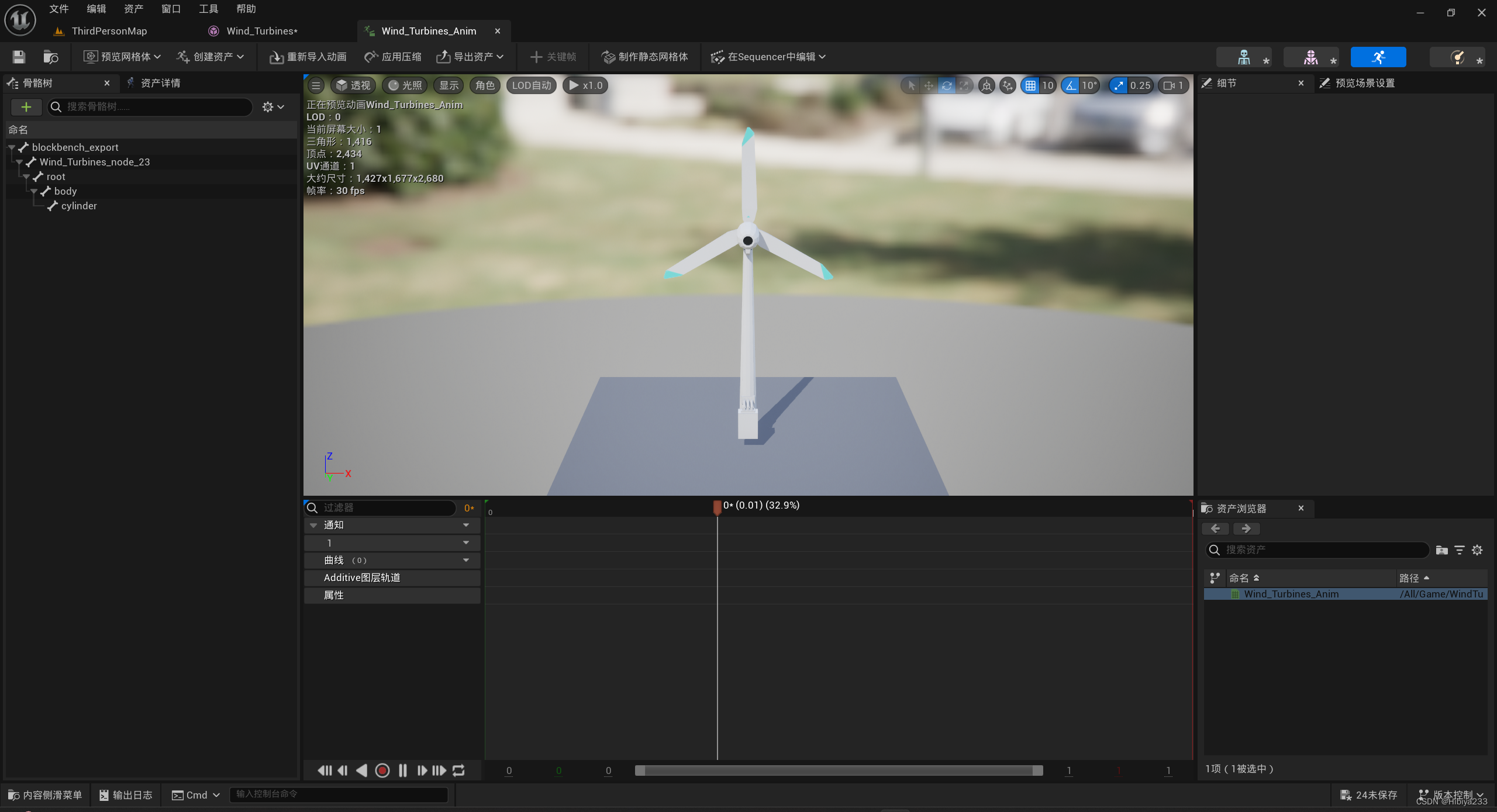Toggle rotation angle snapping
Viewport: 1497px width, 812px height.
1070,86
